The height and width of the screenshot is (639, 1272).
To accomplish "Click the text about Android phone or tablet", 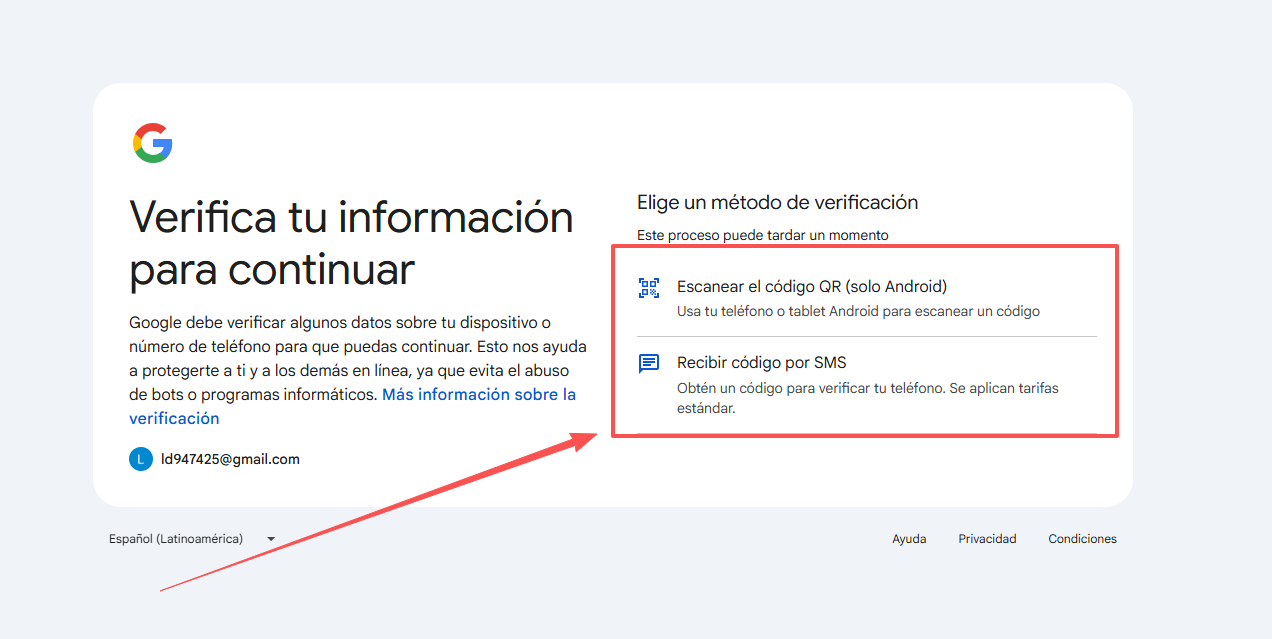I will [858, 311].
